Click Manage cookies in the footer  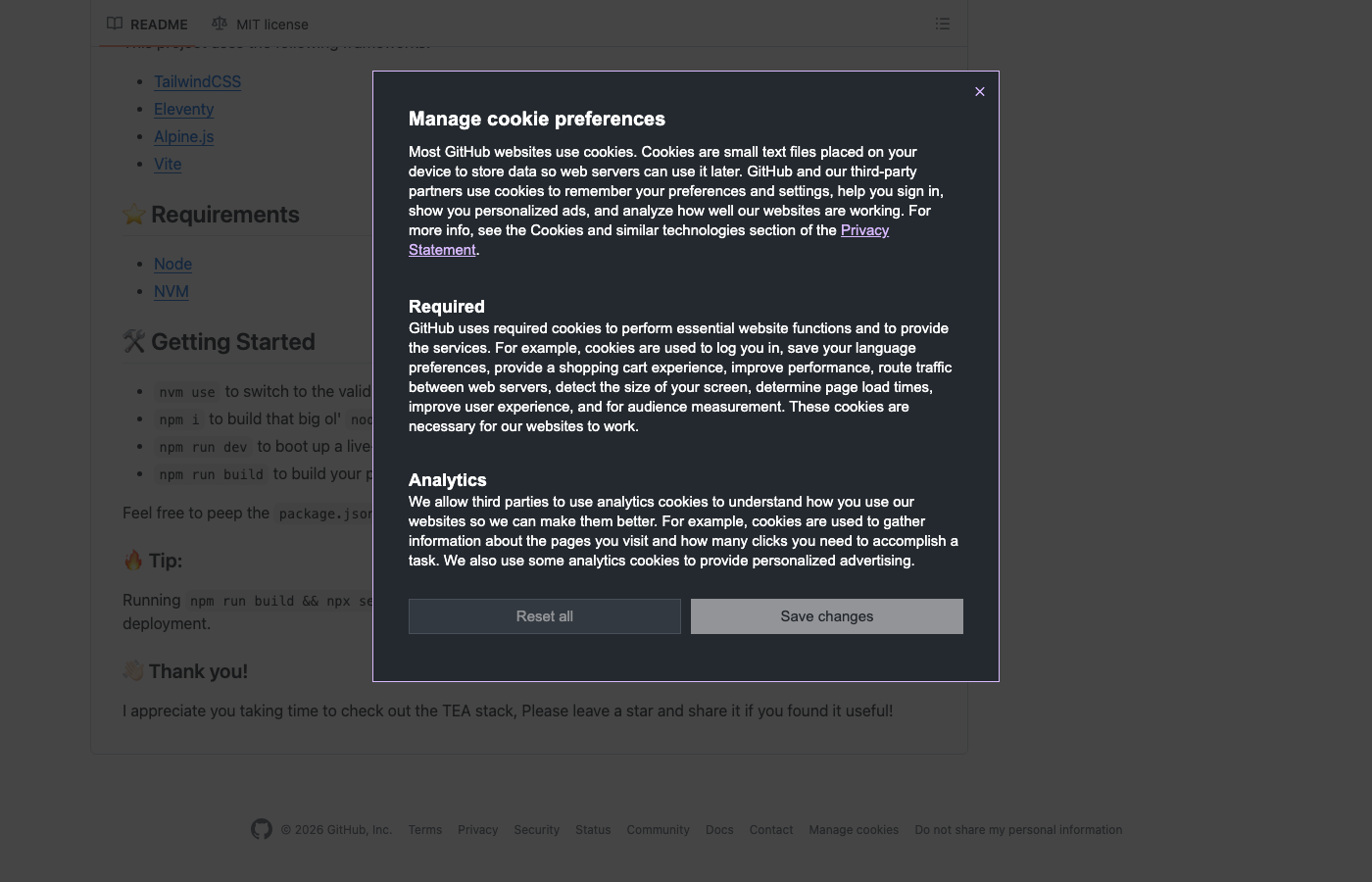pos(853,829)
